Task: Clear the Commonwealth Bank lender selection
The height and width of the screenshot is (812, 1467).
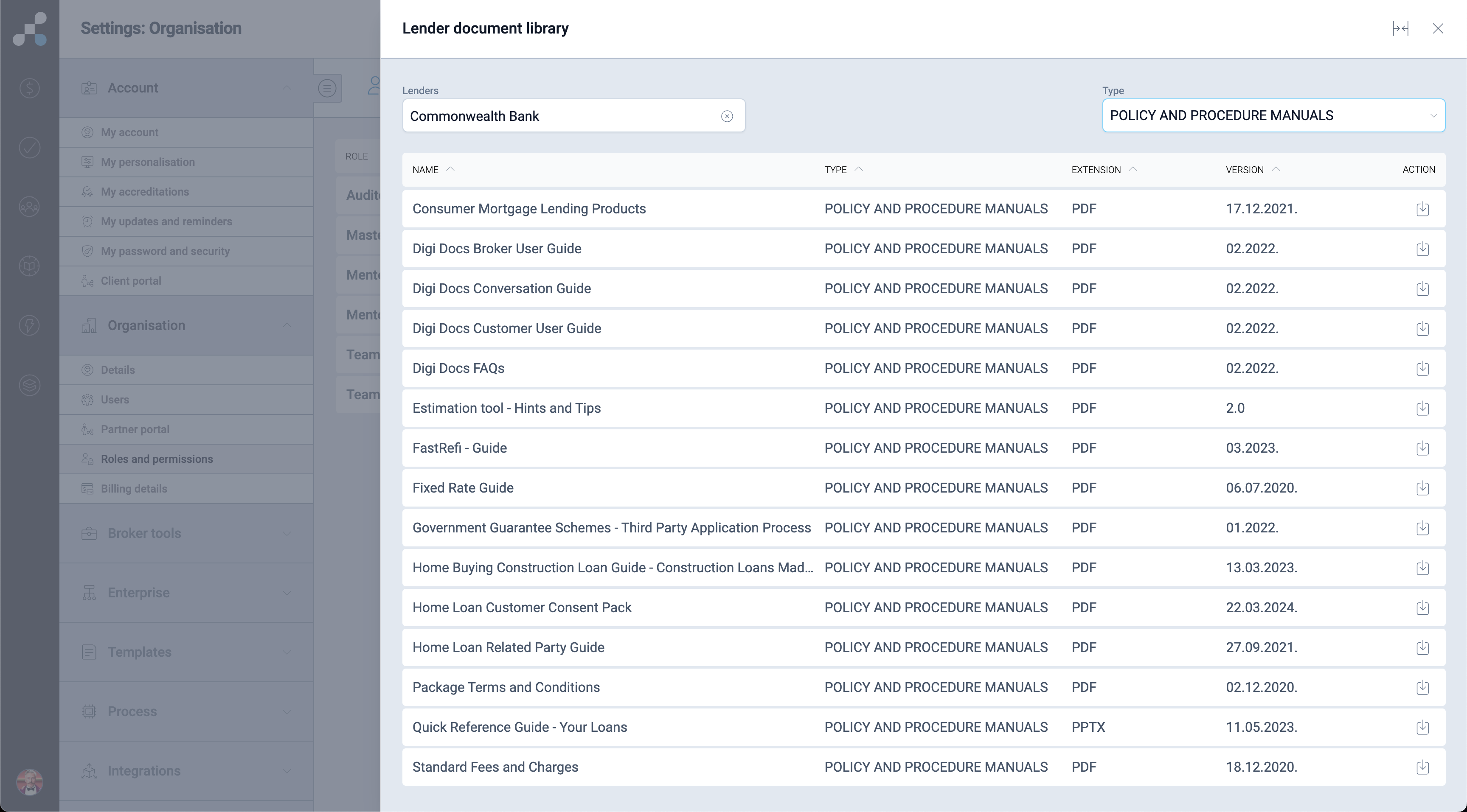Action: (x=727, y=116)
